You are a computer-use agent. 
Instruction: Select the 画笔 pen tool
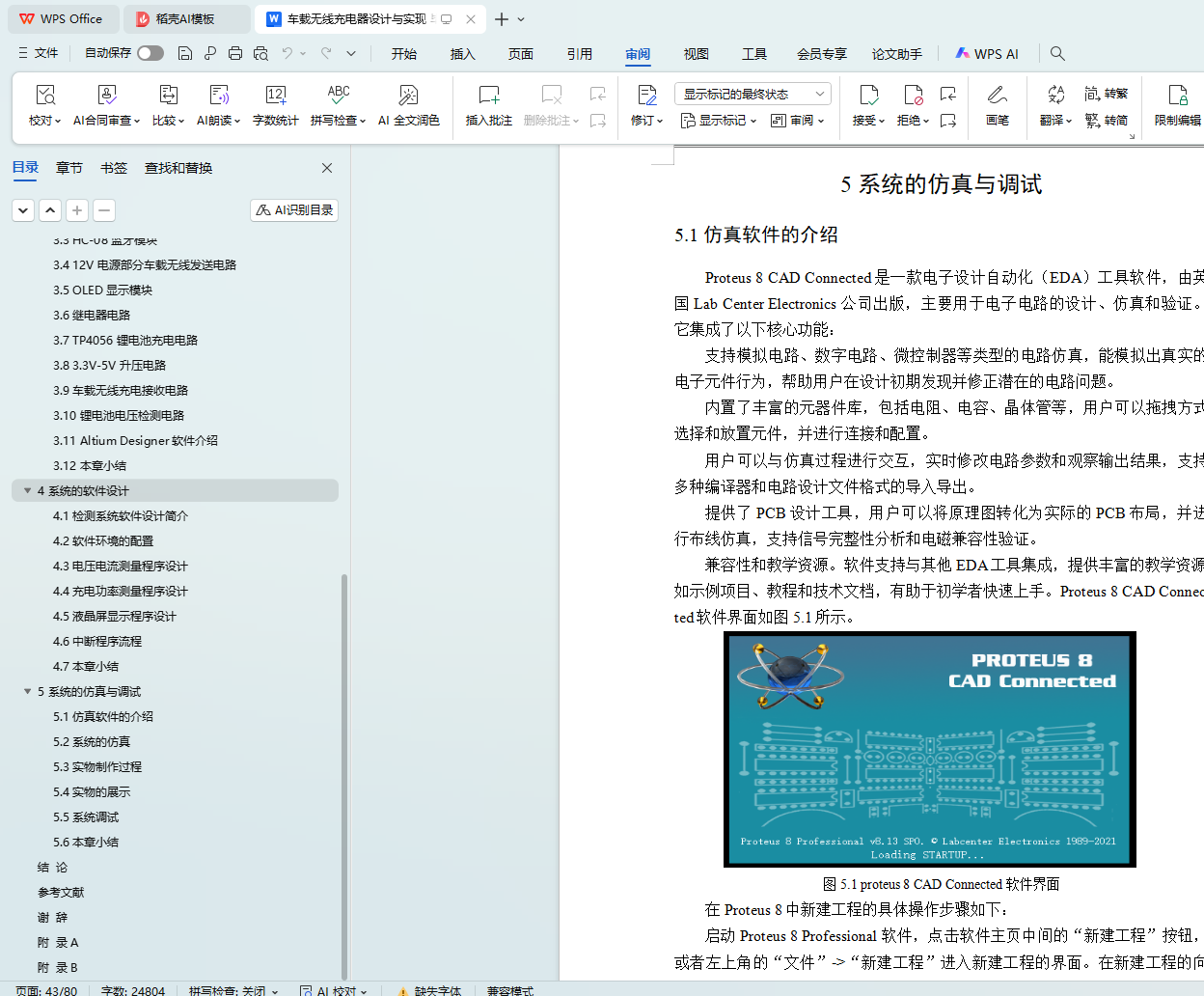click(997, 96)
